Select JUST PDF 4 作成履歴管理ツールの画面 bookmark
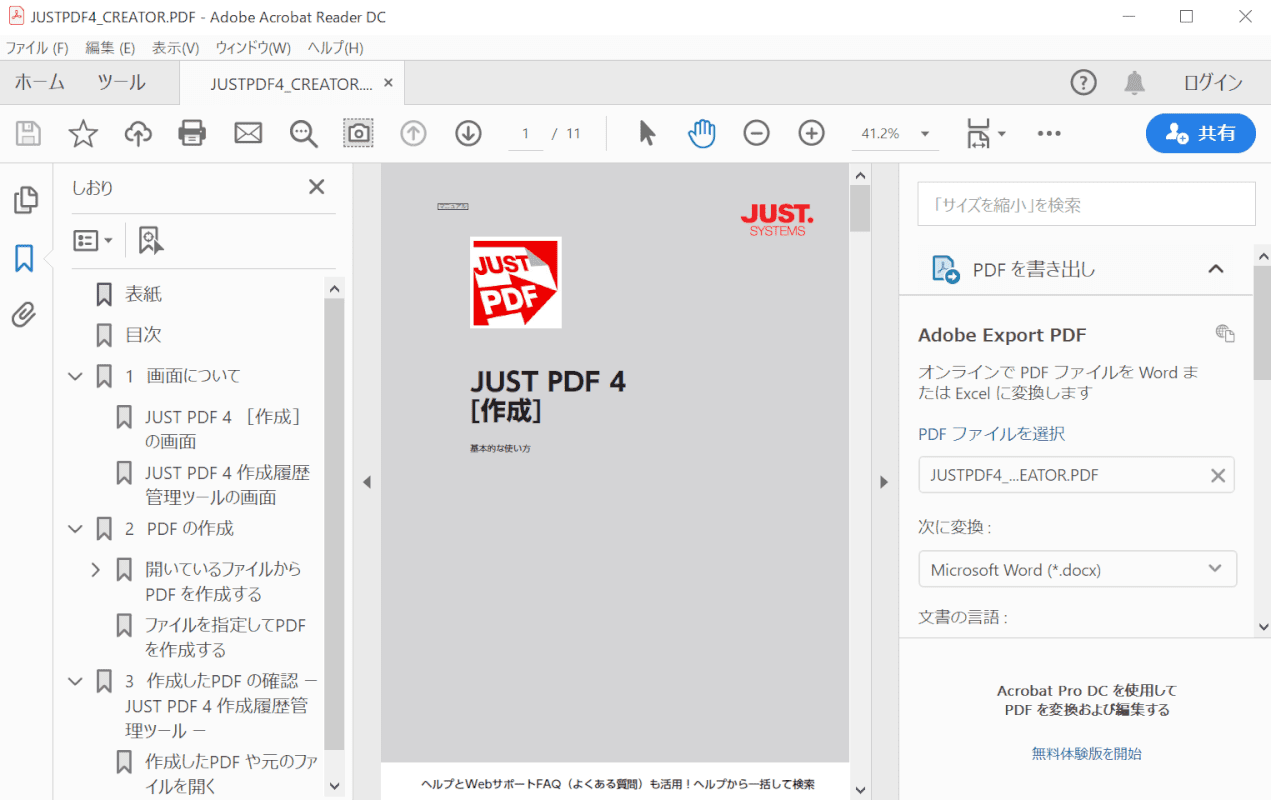The image size is (1271, 800). [227, 485]
